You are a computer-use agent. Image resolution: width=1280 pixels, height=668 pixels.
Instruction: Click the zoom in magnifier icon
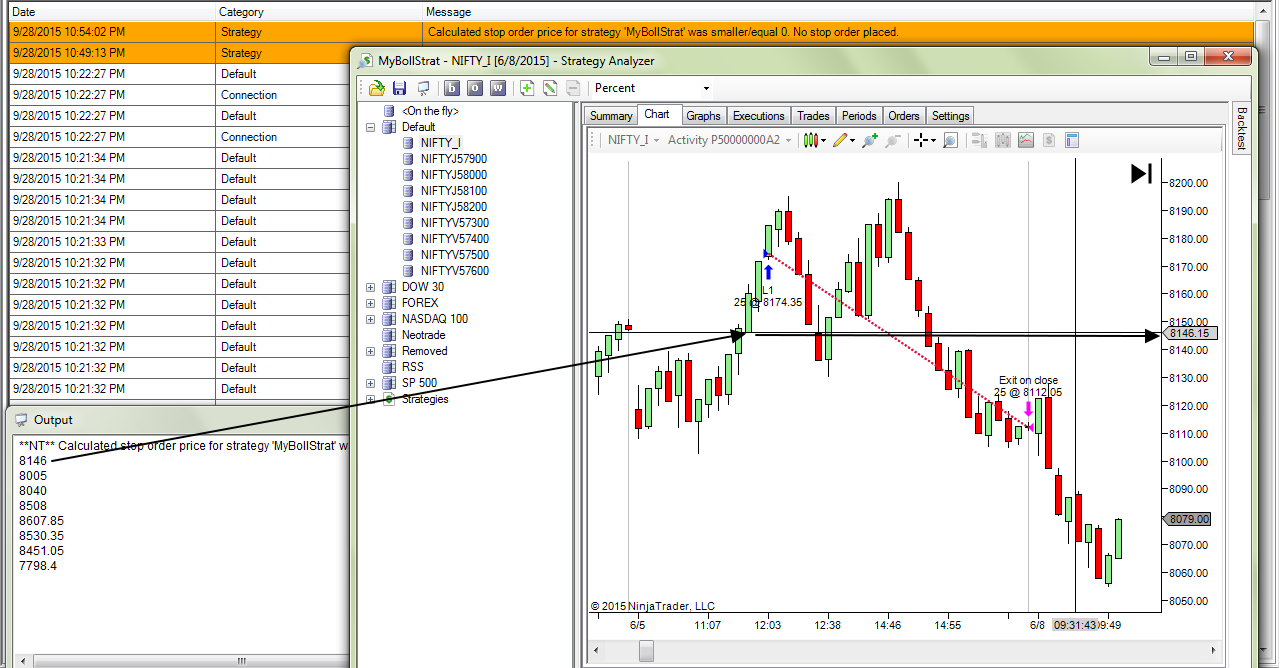coord(870,140)
